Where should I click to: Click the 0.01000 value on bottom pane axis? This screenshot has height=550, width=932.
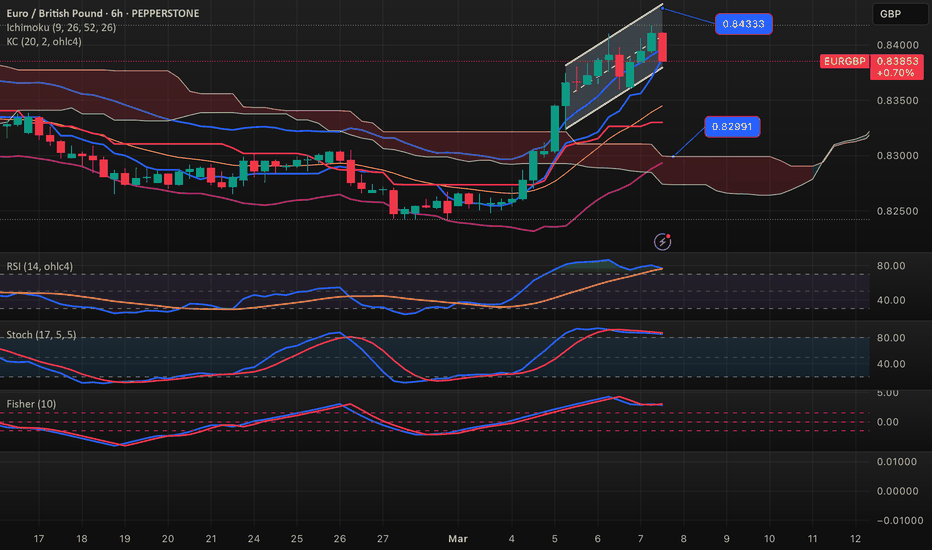point(897,462)
